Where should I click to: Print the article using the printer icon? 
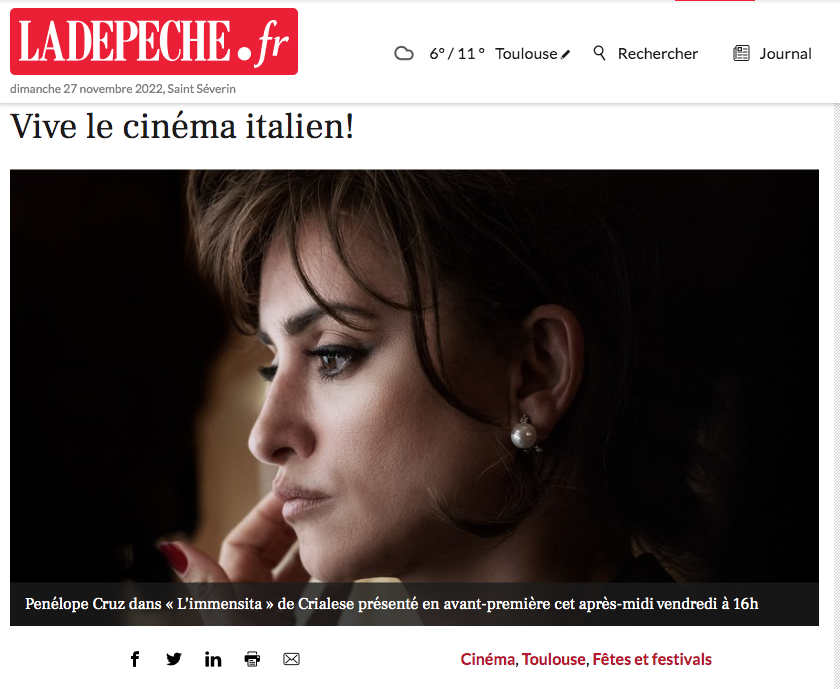click(x=252, y=659)
